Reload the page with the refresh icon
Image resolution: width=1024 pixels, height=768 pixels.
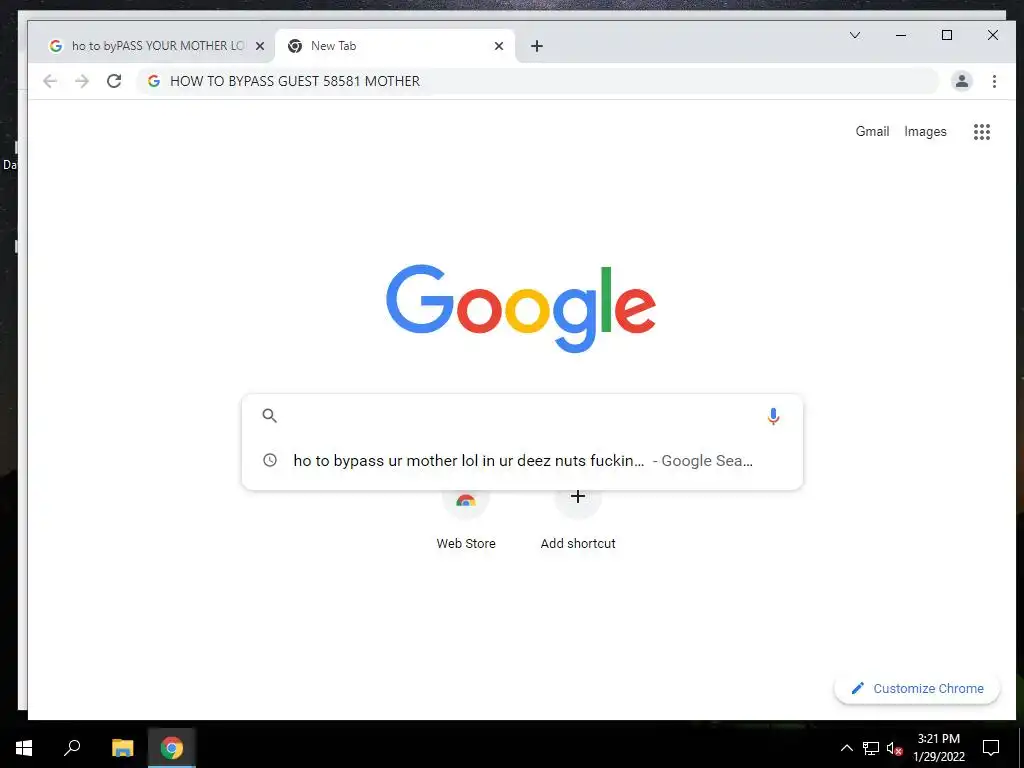114,81
